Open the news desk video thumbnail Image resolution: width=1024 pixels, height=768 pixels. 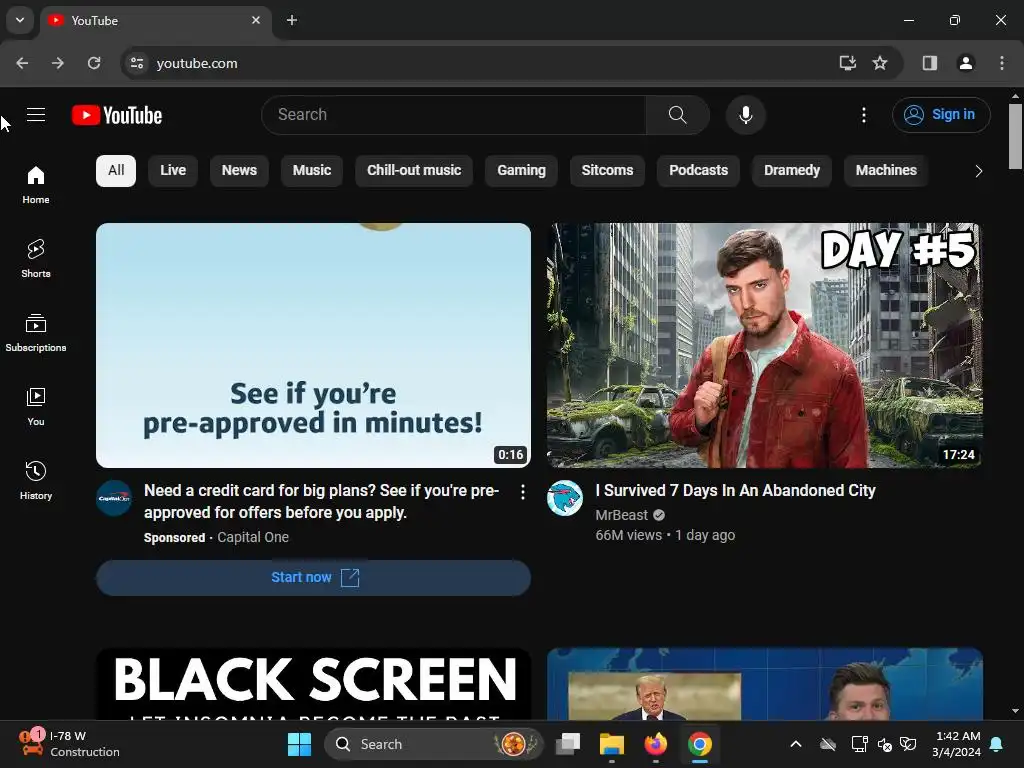[765, 684]
